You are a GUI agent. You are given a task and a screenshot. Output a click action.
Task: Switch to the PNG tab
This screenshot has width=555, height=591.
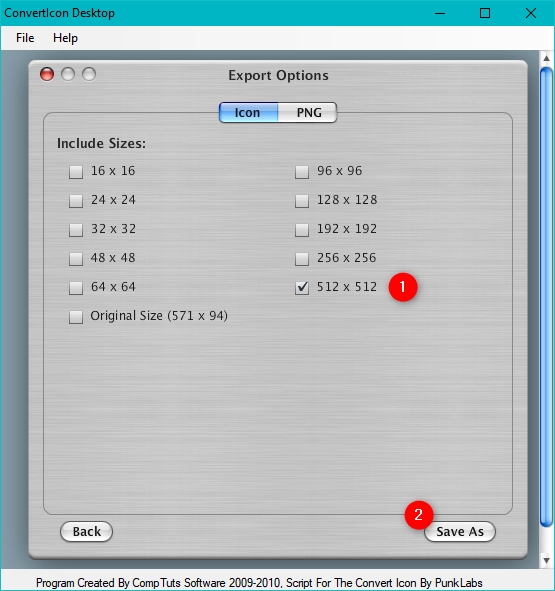308,112
